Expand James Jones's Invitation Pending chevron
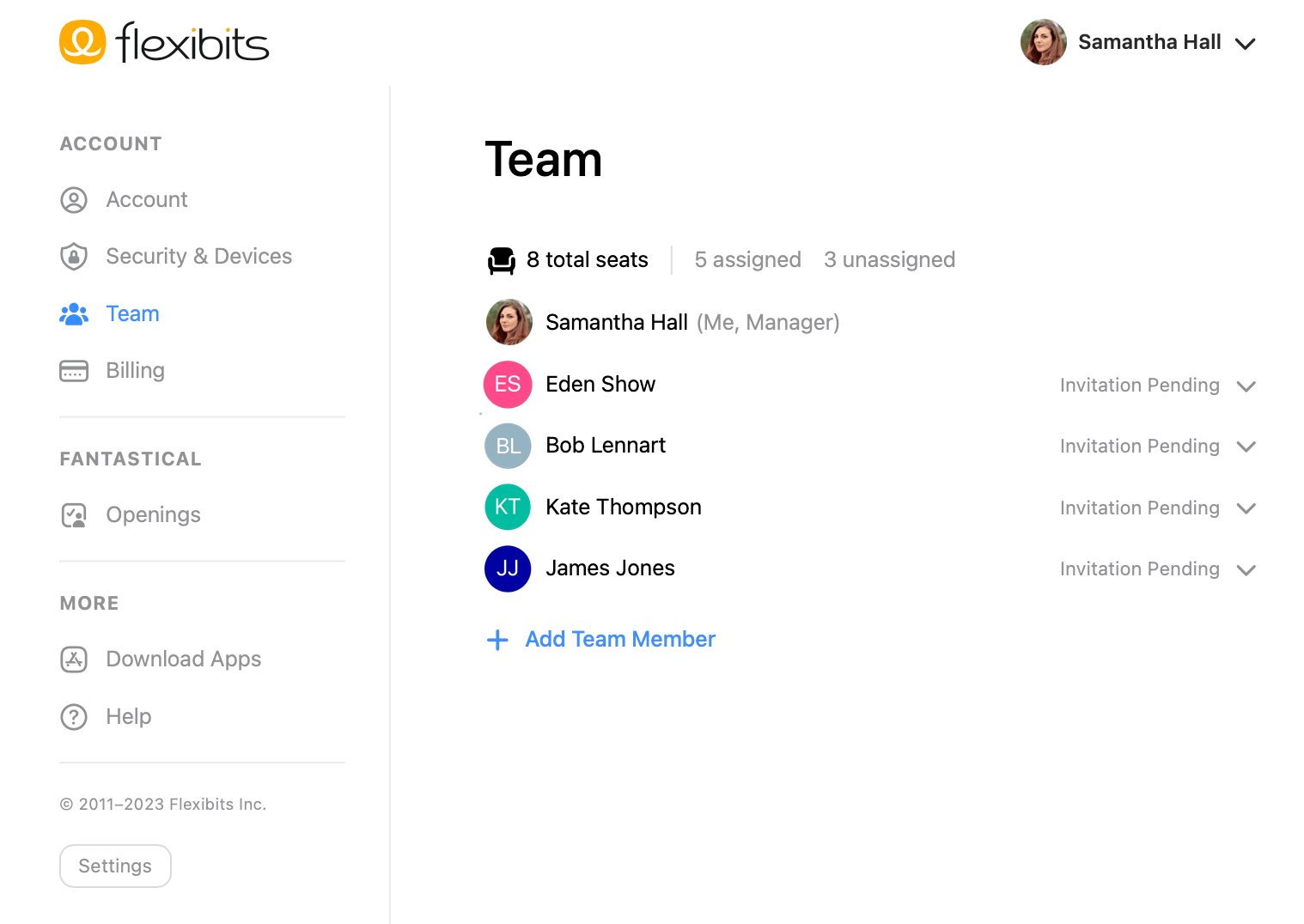The width and height of the screenshot is (1304, 924). point(1246,570)
